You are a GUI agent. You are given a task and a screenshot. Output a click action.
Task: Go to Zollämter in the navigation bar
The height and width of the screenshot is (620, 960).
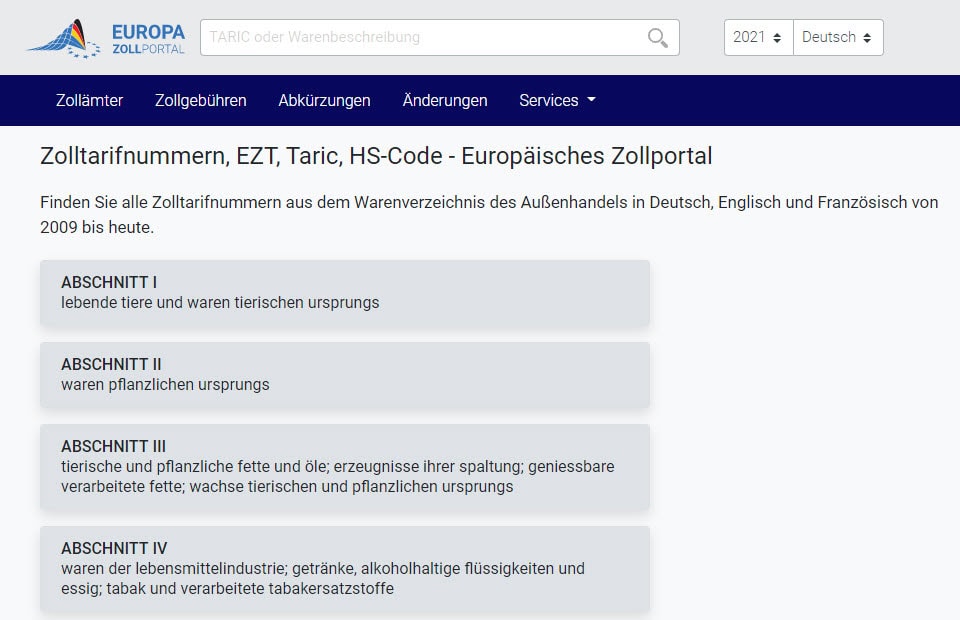pyautogui.click(x=89, y=100)
